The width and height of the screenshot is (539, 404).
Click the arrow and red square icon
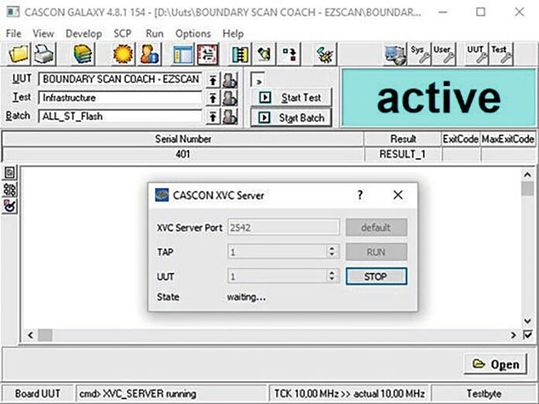289,54
